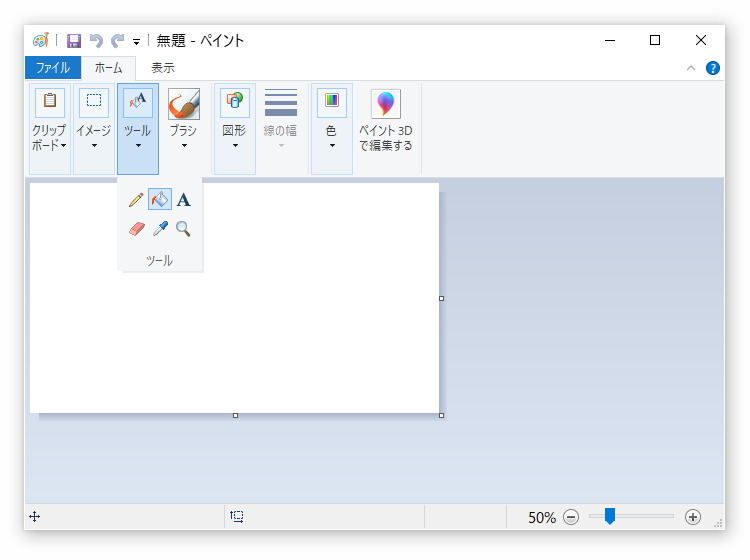Select the Color picker eyedropper tool
Screen dimensions: 750x560
(x=160, y=229)
